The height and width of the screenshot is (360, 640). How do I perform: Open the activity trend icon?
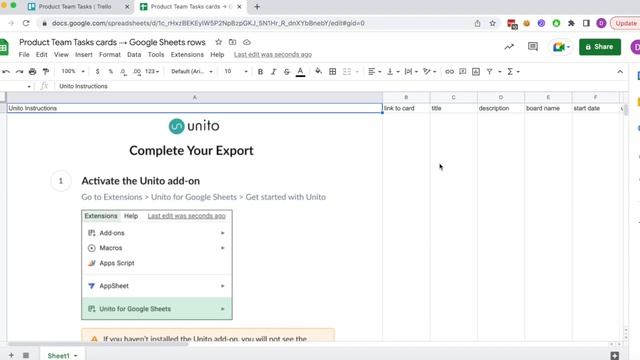[509, 47]
